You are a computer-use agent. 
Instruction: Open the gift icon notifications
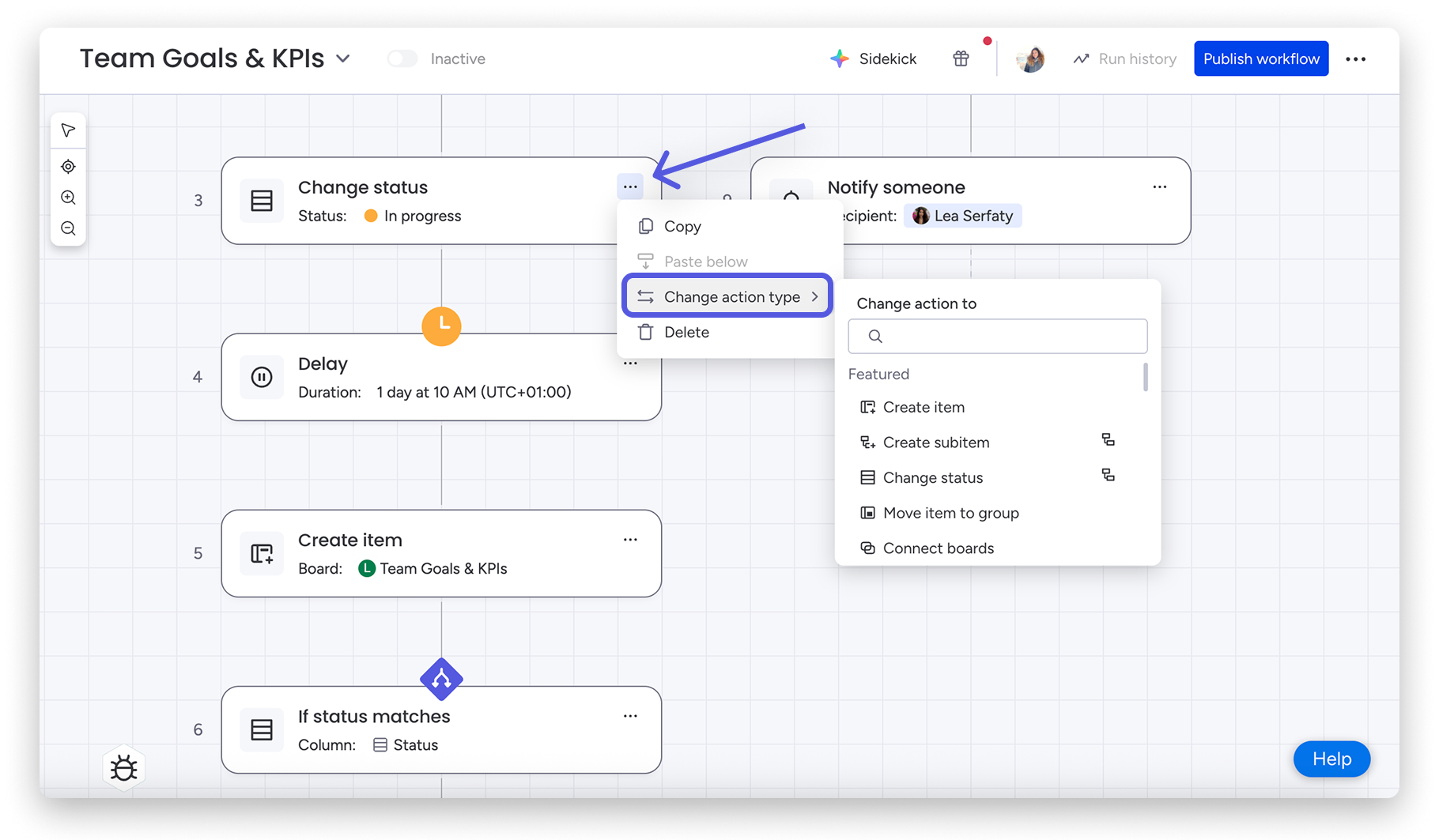tap(961, 58)
